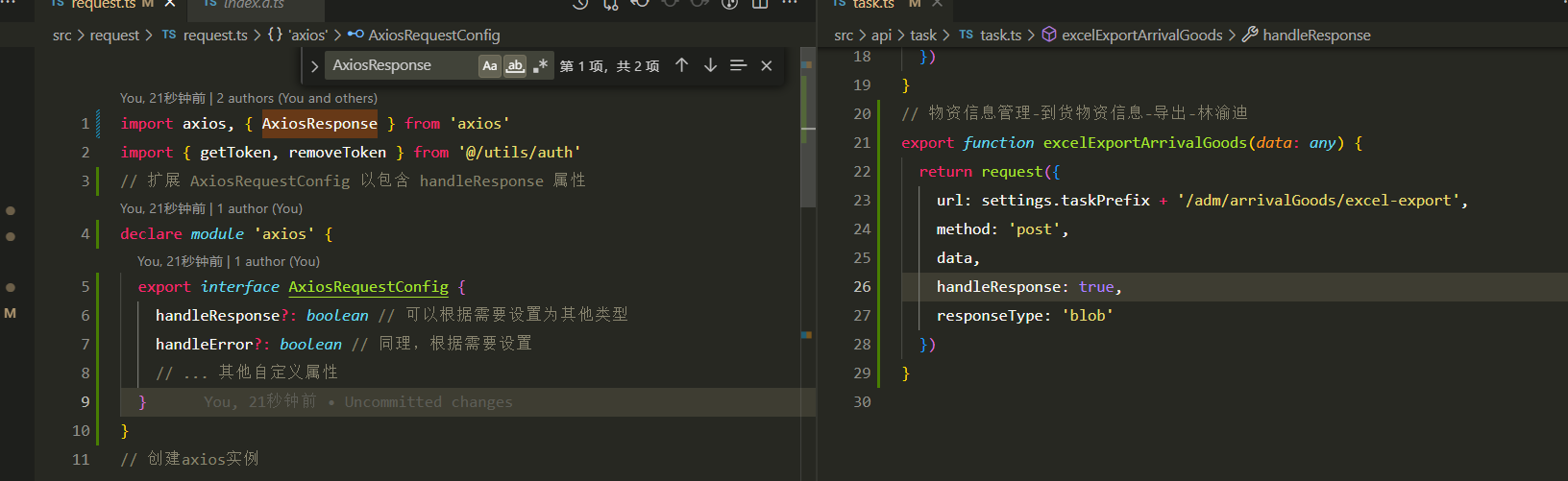This screenshot has height=481, width=1568.
Task: Click the comment on line 20 of task.ts
Action: pos(1074,114)
